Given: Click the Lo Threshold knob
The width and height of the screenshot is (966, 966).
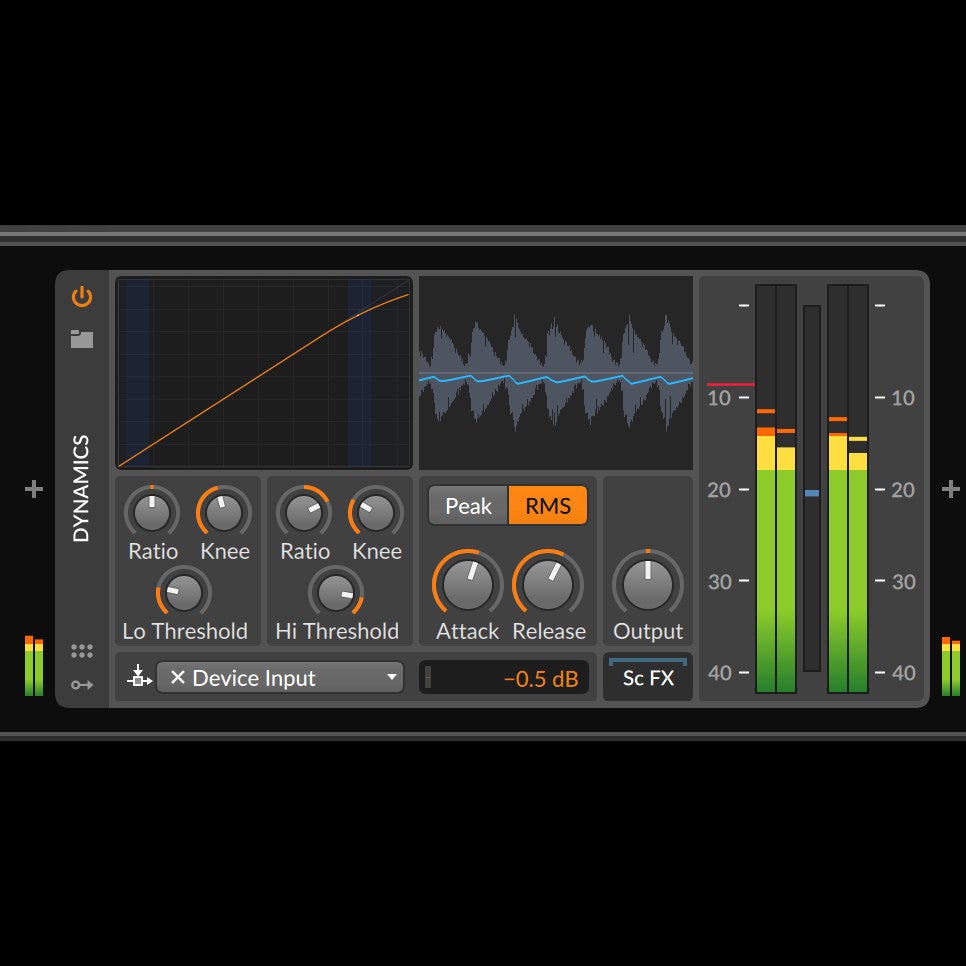Looking at the screenshot, I should click(x=184, y=592).
